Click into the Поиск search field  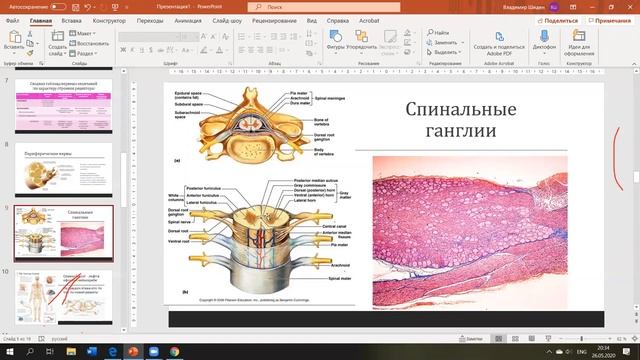324,7
